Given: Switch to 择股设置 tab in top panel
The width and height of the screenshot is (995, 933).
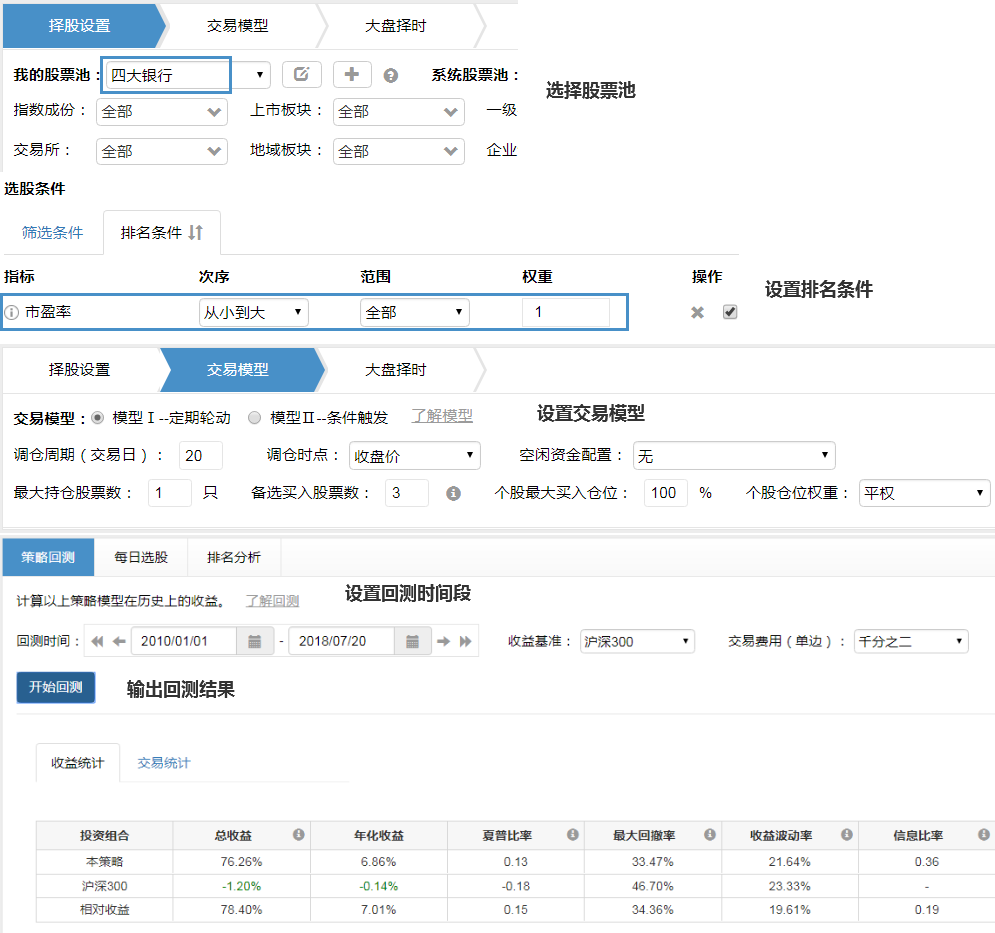Looking at the screenshot, I should 80,26.
